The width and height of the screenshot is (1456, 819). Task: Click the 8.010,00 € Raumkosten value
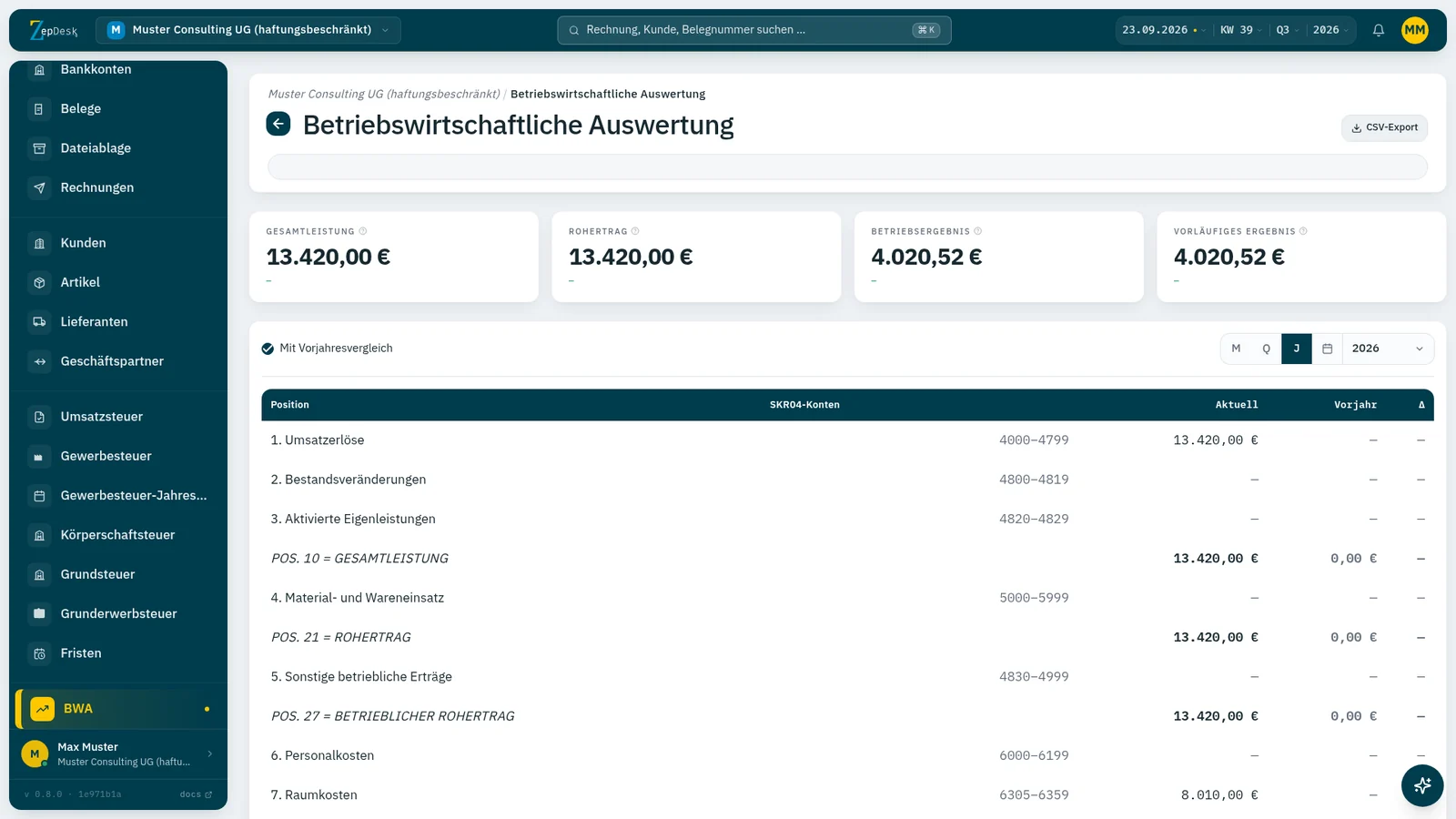pyautogui.click(x=1219, y=795)
